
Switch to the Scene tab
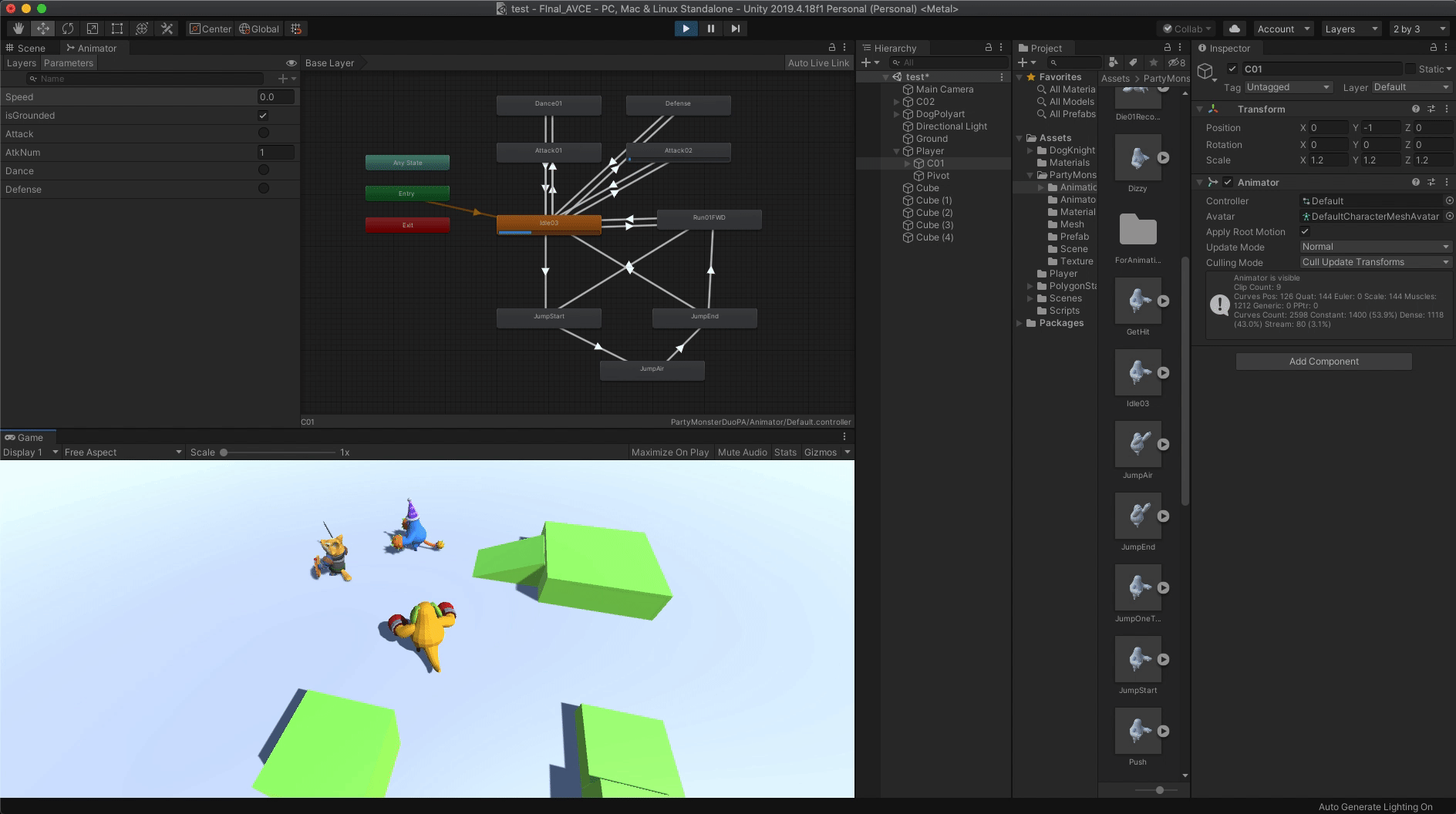click(26, 48)
